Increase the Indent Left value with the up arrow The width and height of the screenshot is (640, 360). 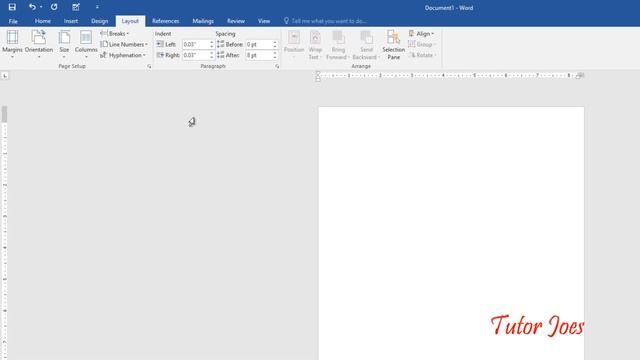tap(212, 42)
